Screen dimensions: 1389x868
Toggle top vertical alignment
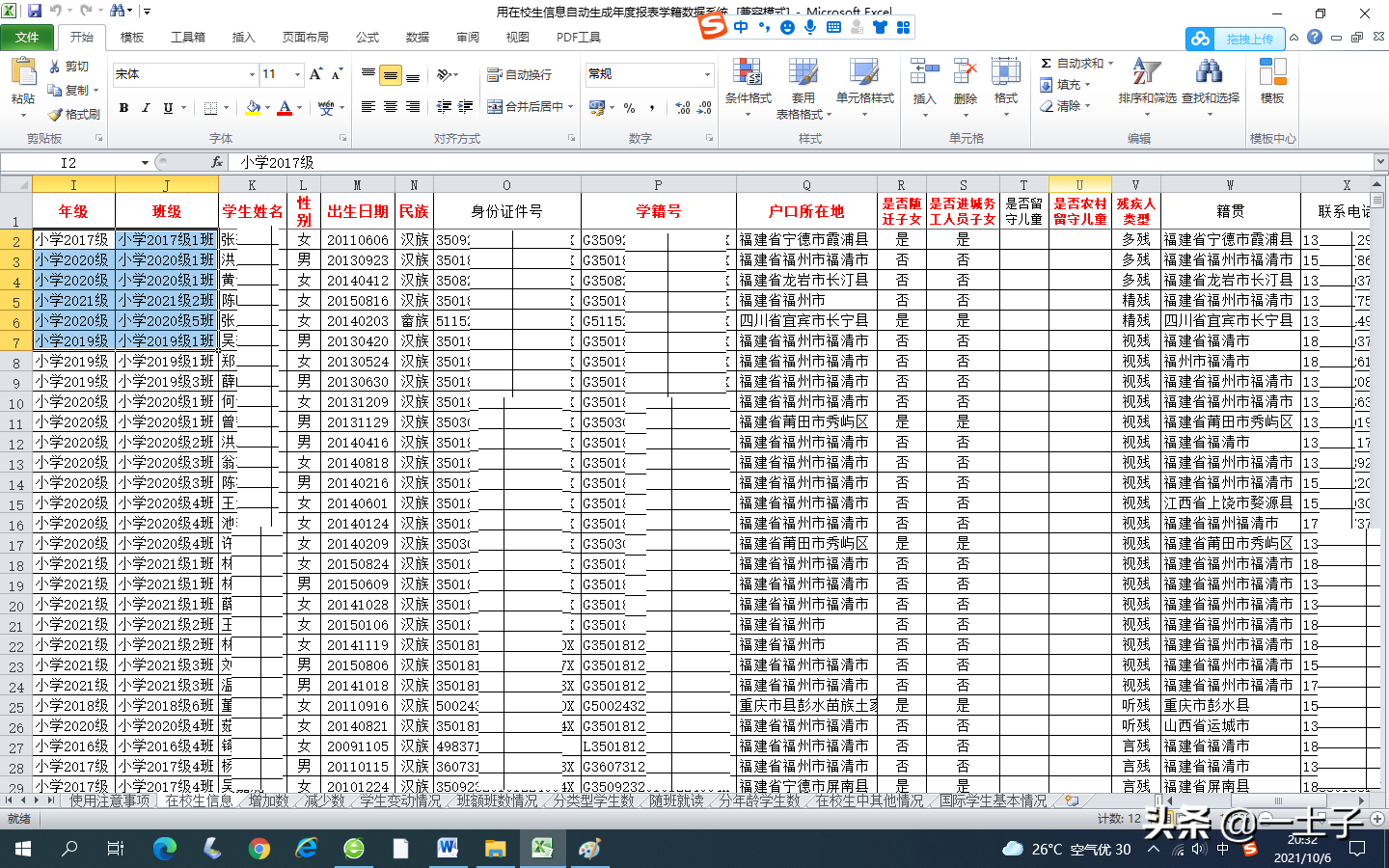[368, 74]
